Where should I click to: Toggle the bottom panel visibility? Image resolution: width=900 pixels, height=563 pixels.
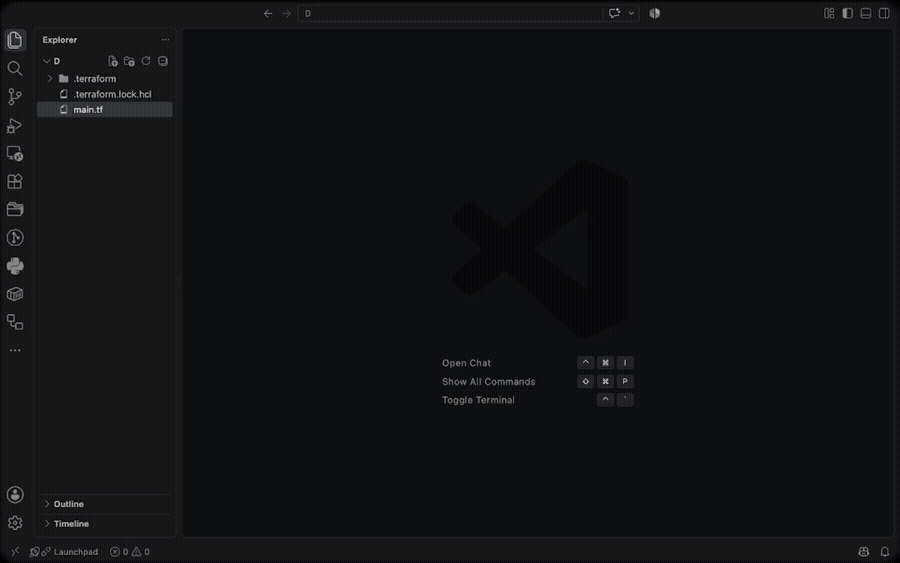[866, 13]
